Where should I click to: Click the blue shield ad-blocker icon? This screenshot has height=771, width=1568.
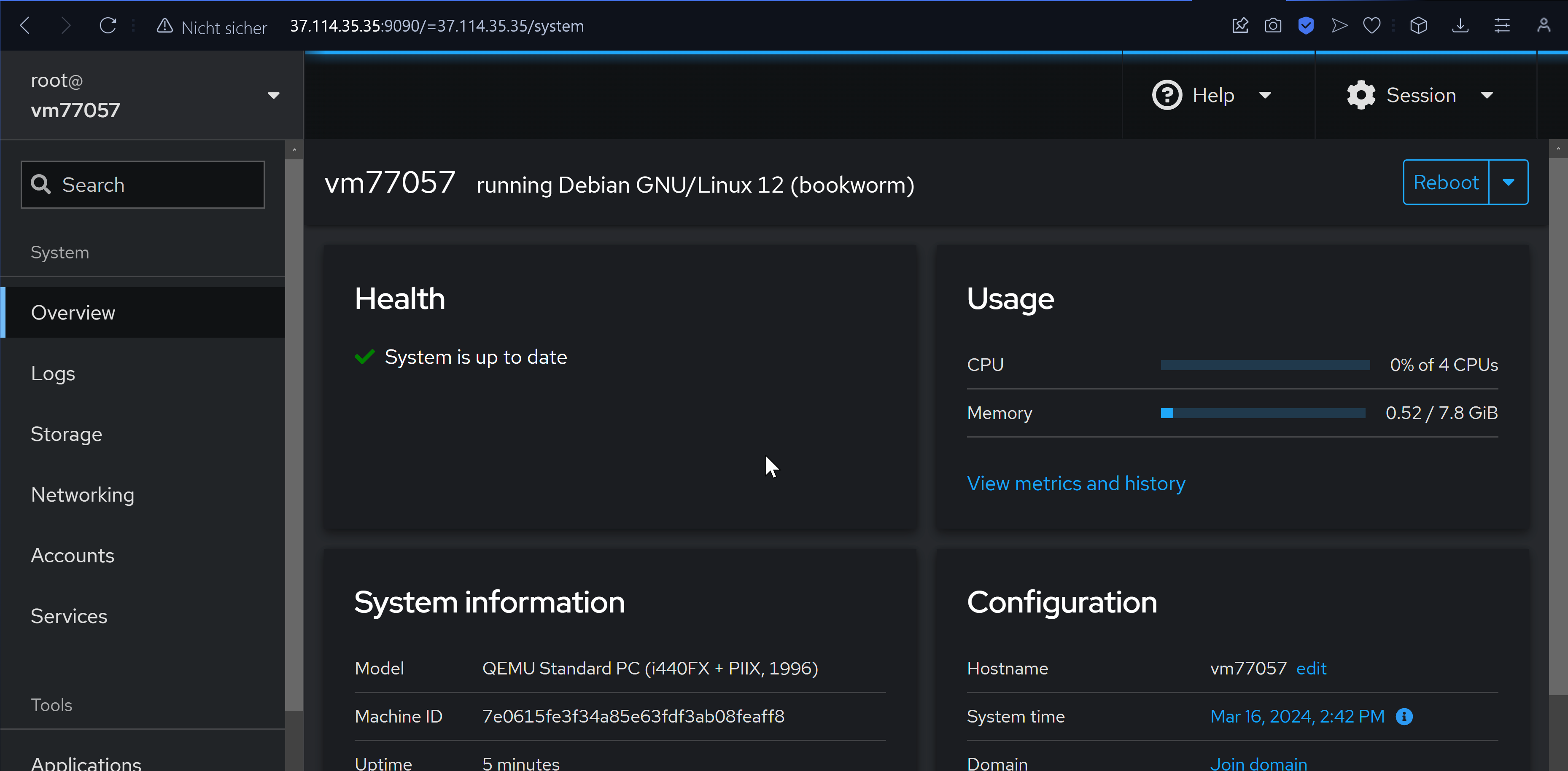[1306, 26]
